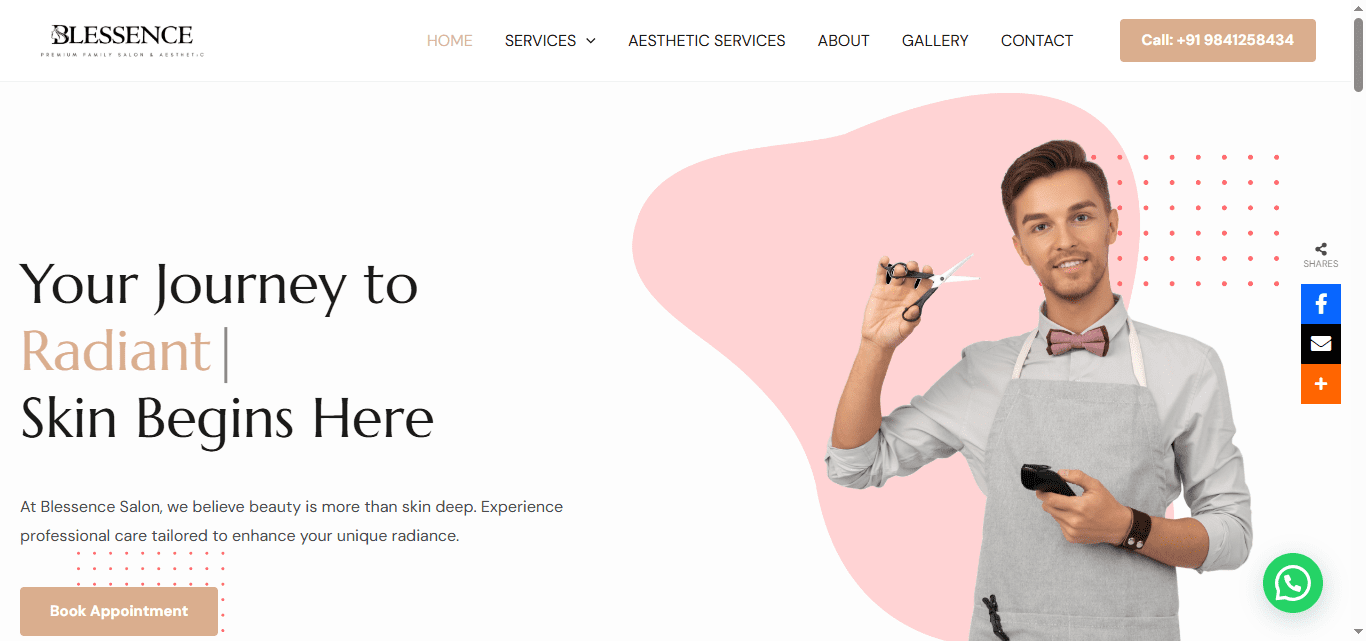Click the 'Your Journey to' headline
1366x641 pixels.
pos(219,284)
